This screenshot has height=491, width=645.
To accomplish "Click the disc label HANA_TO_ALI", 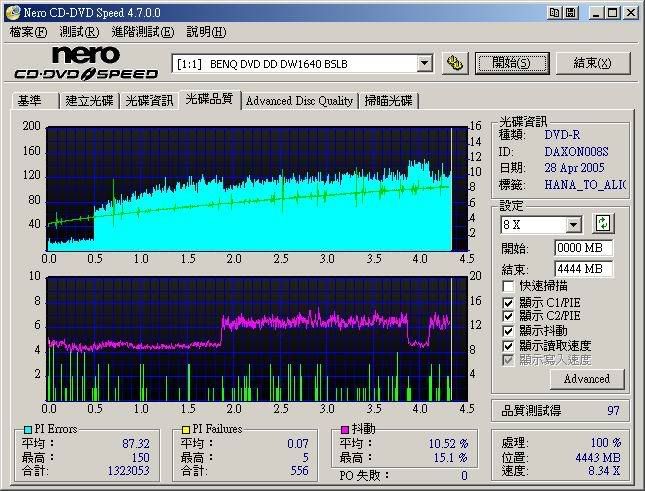I will click(585, 185).
